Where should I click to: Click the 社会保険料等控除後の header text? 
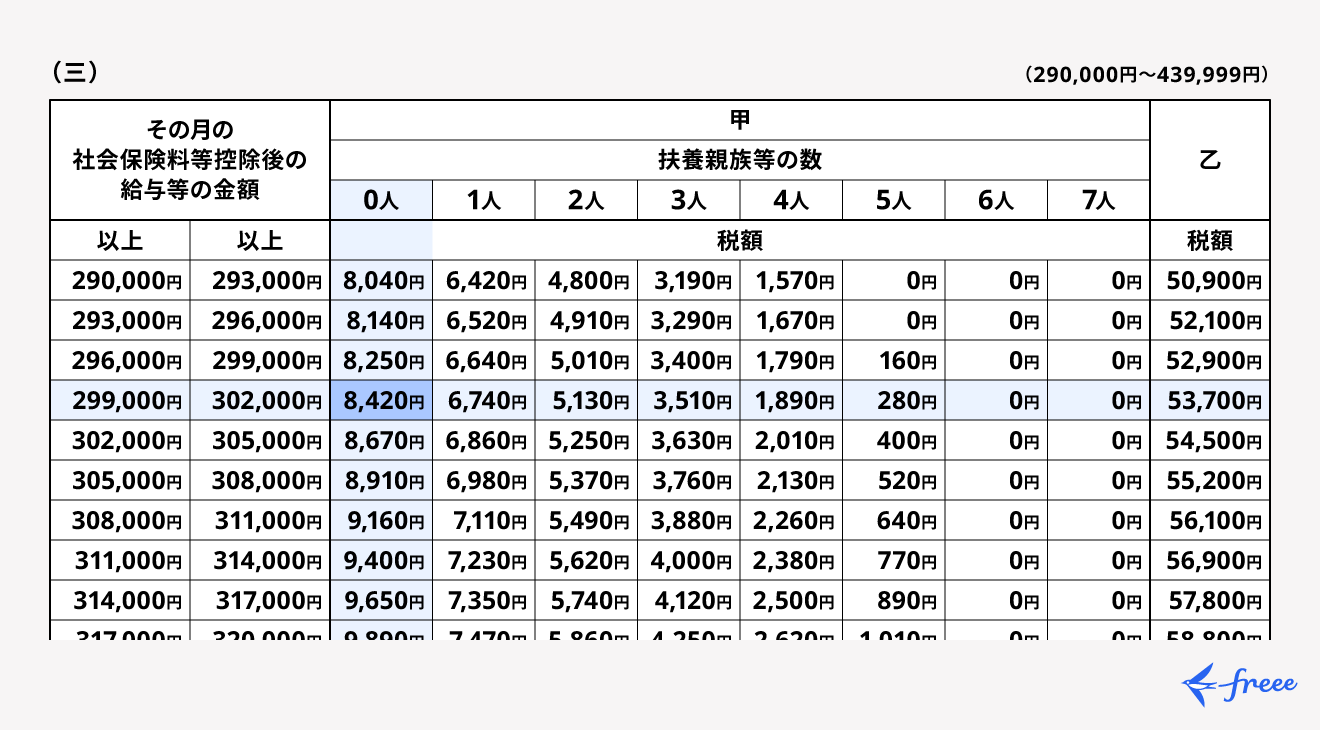coord(190,160)
